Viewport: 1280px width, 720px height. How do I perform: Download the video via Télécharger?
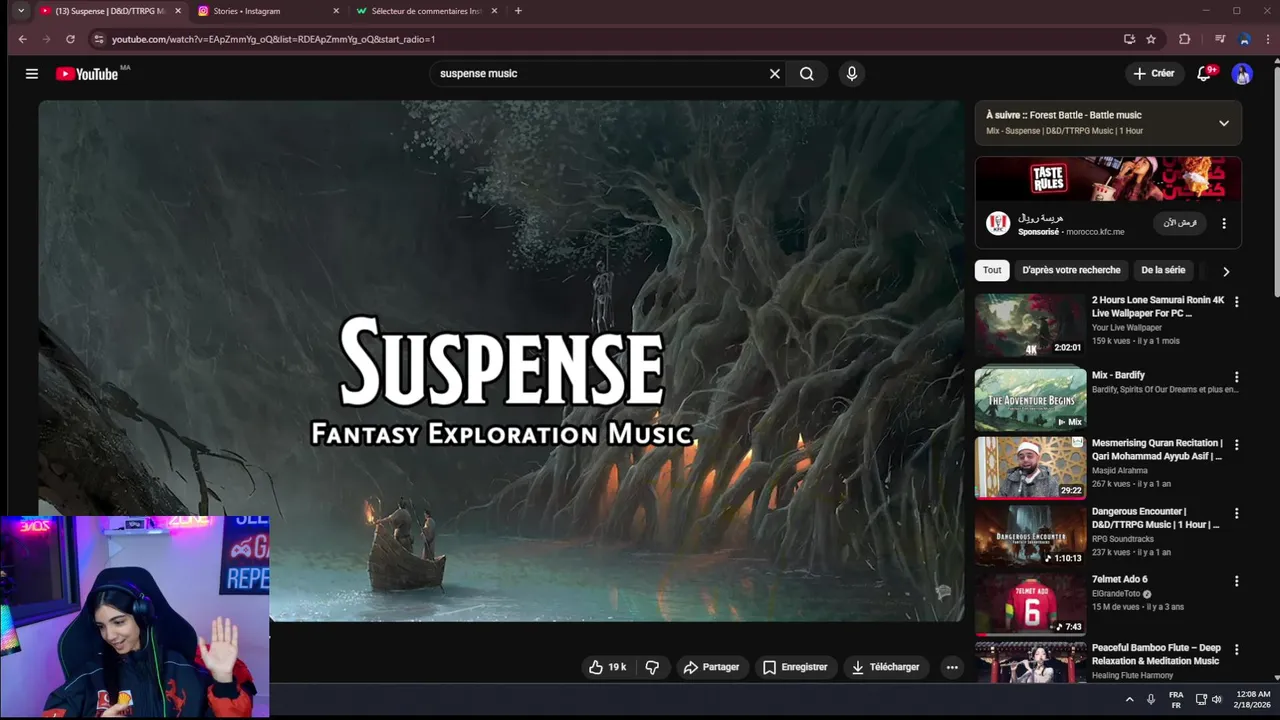click(x=885, y=667)
